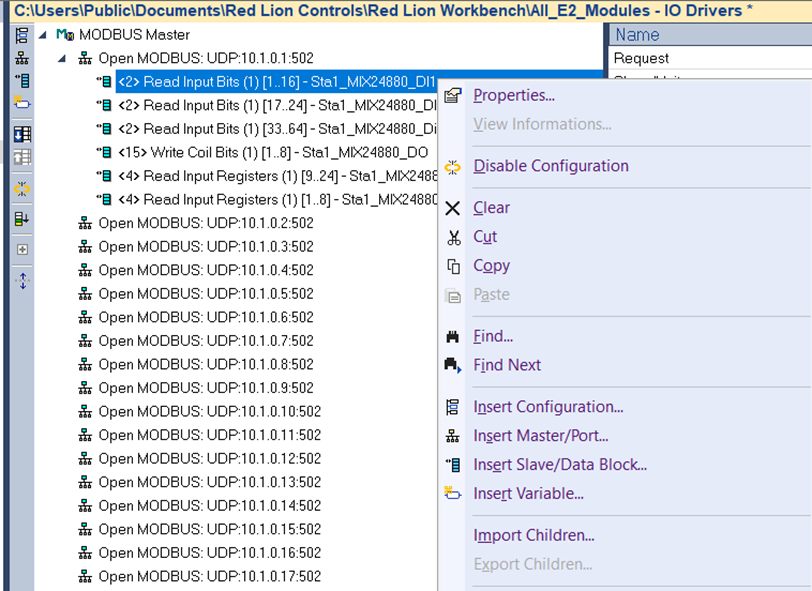812x591 pixels.
Task: Select Open MODBUS: UDP:10.1.0.11:502 port
Action: click(210, 436)
